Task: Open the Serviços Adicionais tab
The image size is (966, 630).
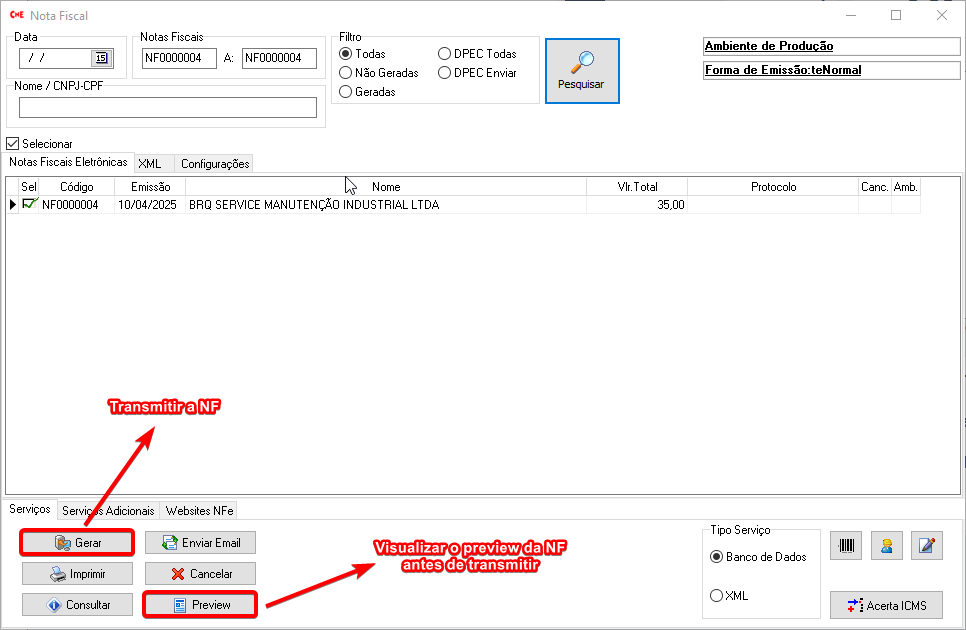Action: (x=108, y=510)
